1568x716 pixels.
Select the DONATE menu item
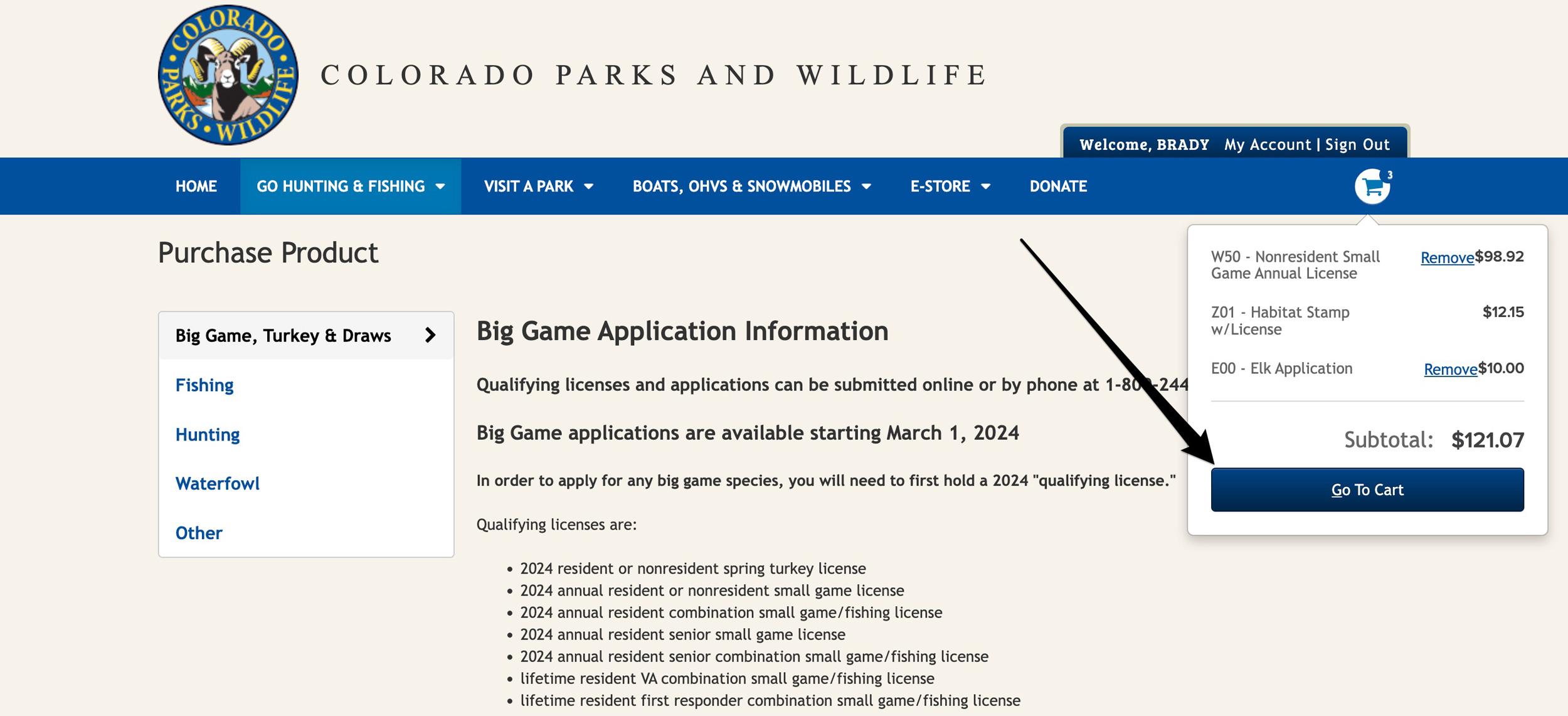[x=1058, y=186]
